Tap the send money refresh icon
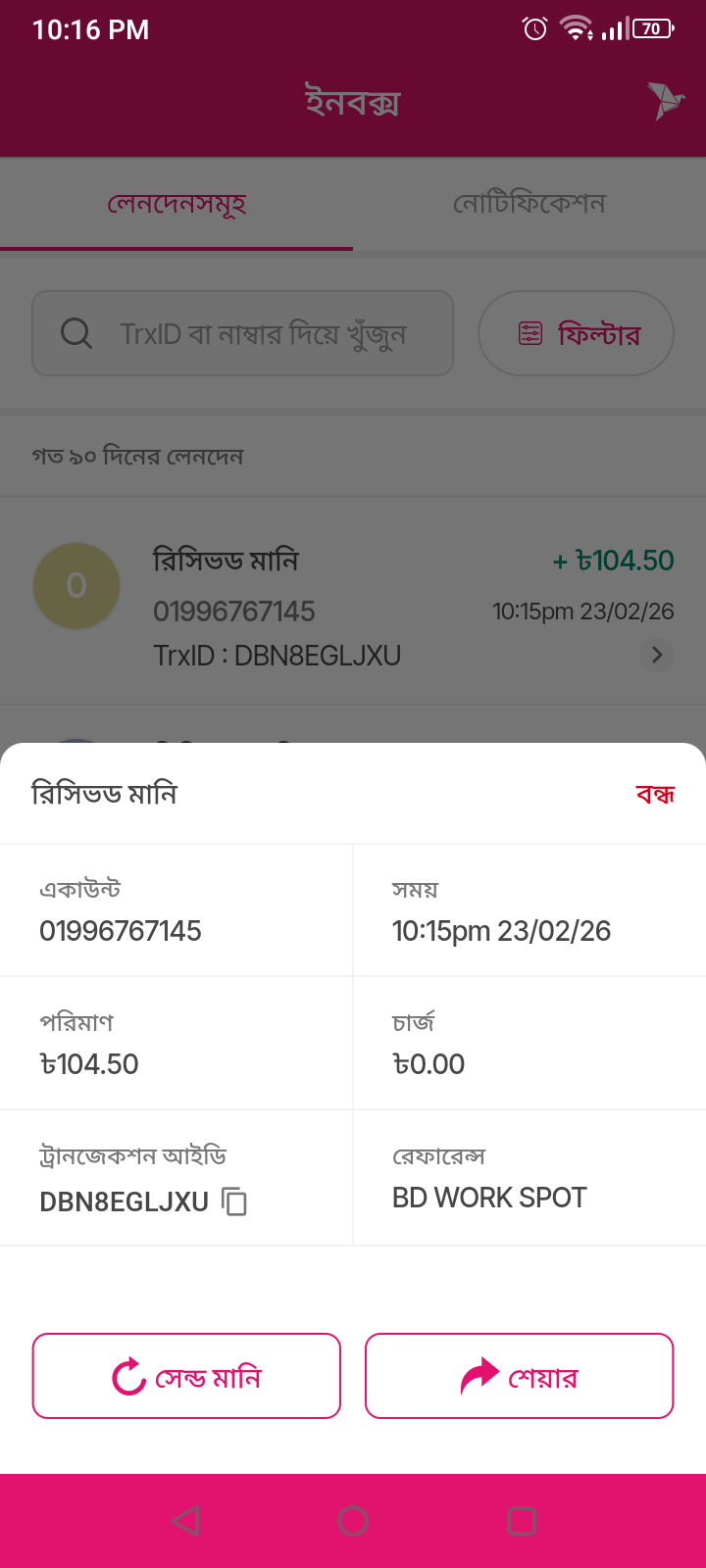 tap(128, 1377)
